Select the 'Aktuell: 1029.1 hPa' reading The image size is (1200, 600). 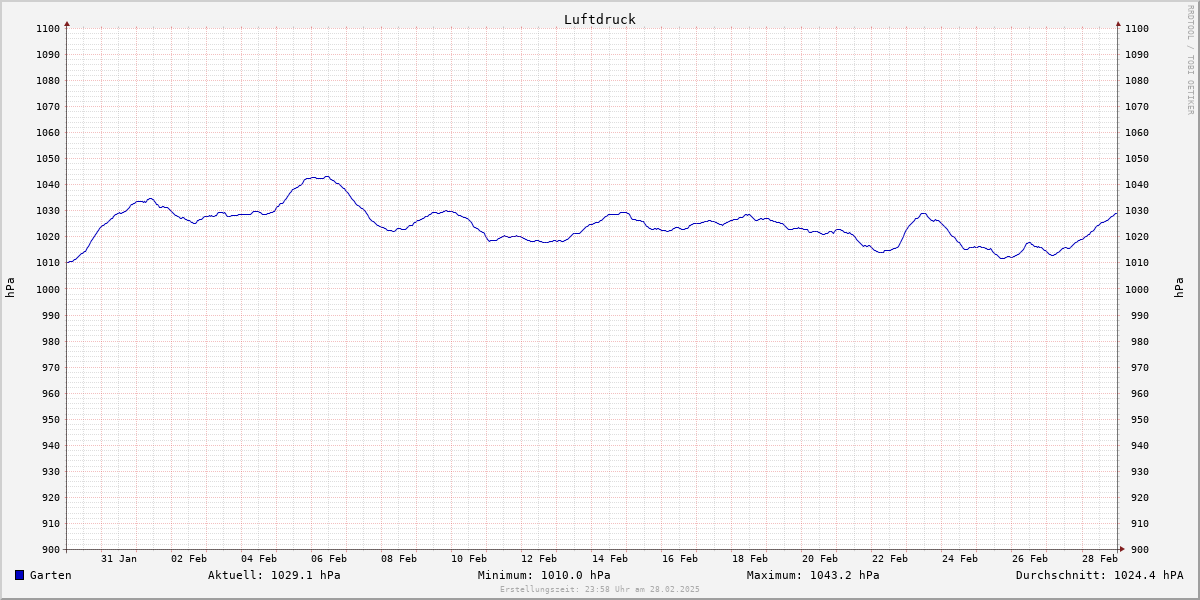tap(274, 575)
